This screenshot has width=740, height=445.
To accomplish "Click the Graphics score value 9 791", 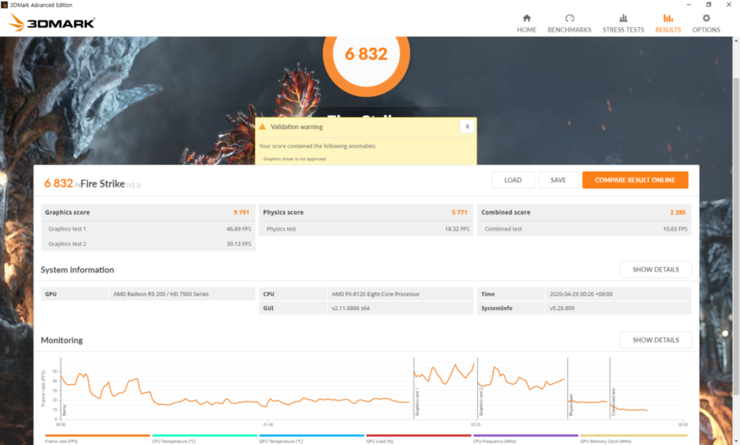I will pos(241,212).
